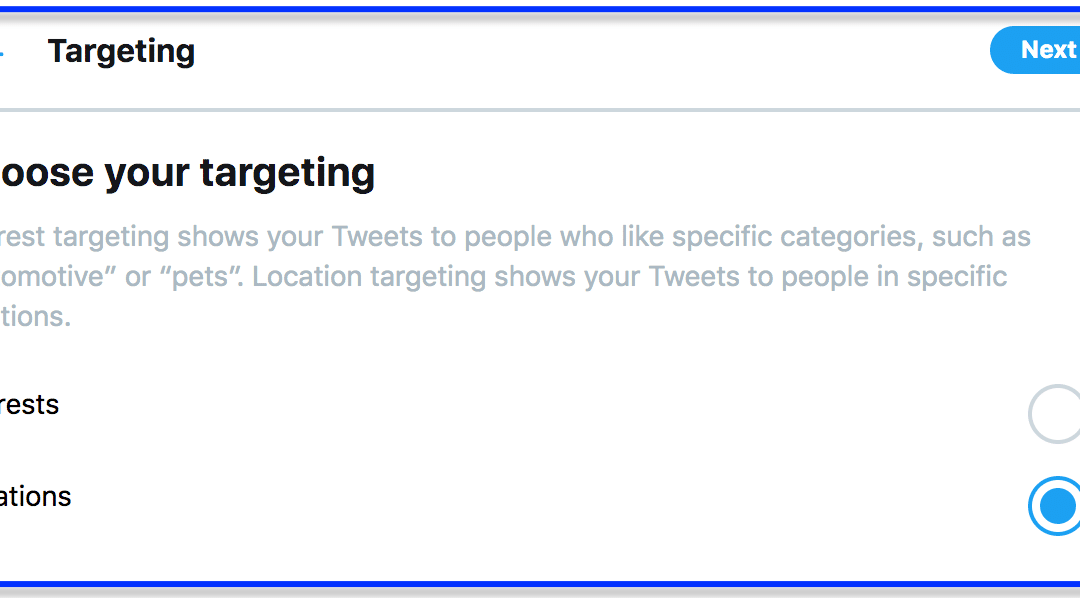Click the 'Choose your targeting' heading
Viewport: 1080px width, 598px height.
point(187,172)
